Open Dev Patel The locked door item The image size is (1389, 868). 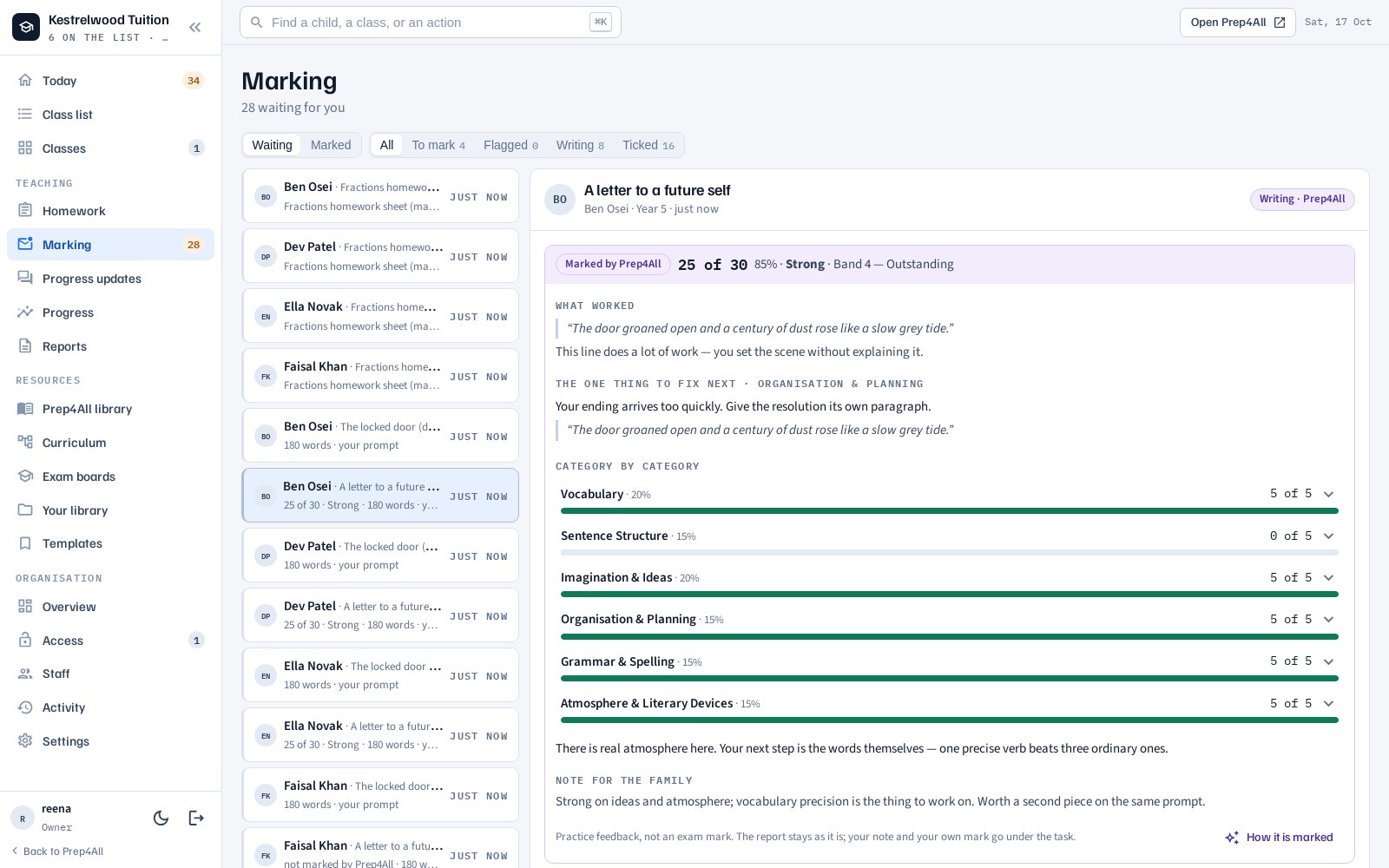[380, 556]
